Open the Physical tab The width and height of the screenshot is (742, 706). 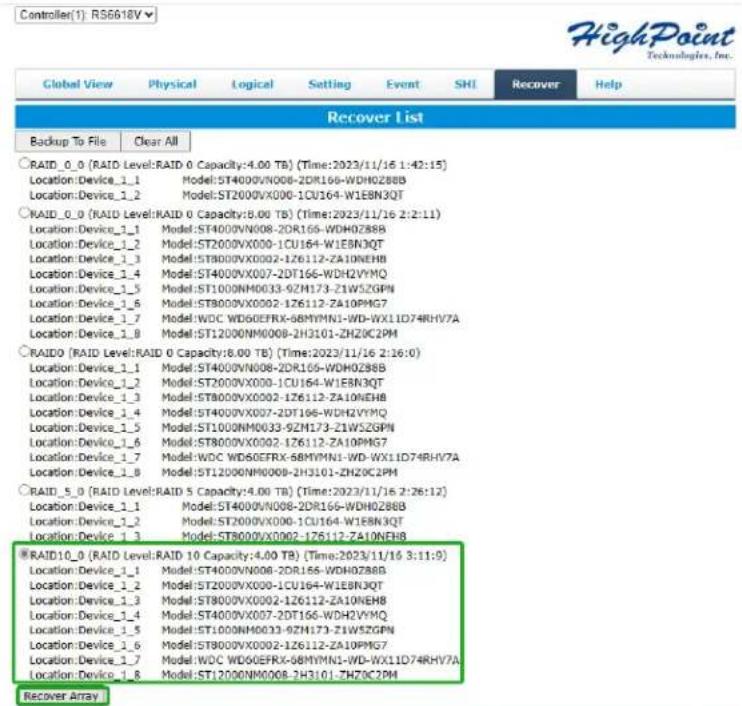click(x=172, y=84)
